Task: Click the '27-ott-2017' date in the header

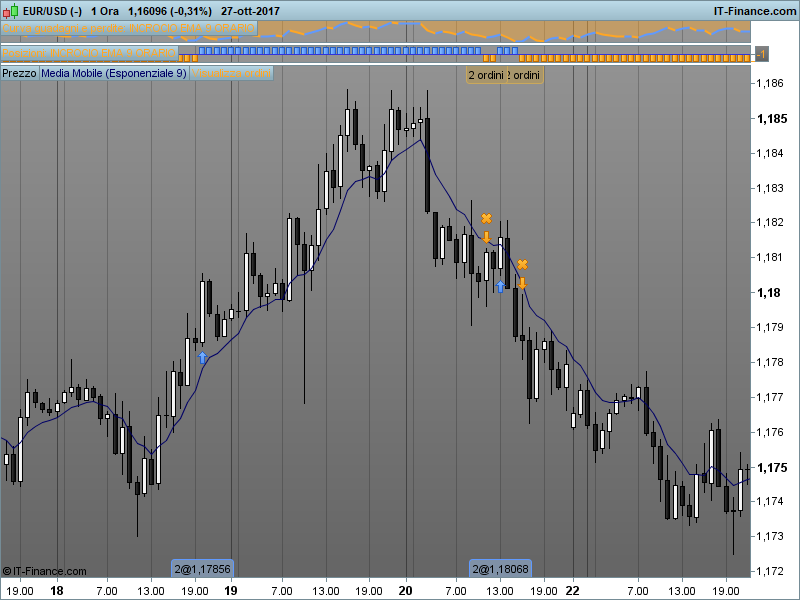Action: (x=251, y=11)
